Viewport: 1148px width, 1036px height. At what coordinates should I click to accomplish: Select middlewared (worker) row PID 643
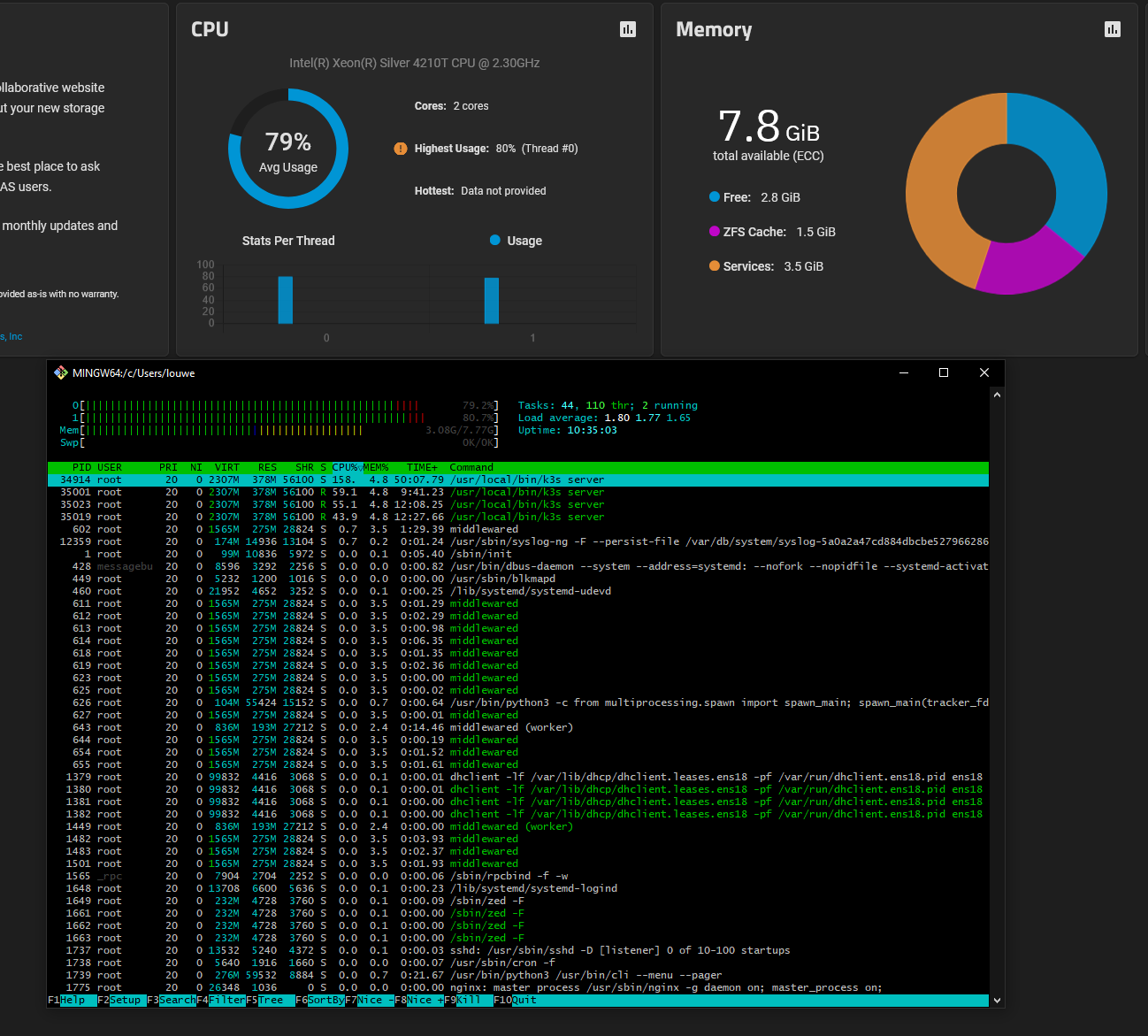[518, 727]
